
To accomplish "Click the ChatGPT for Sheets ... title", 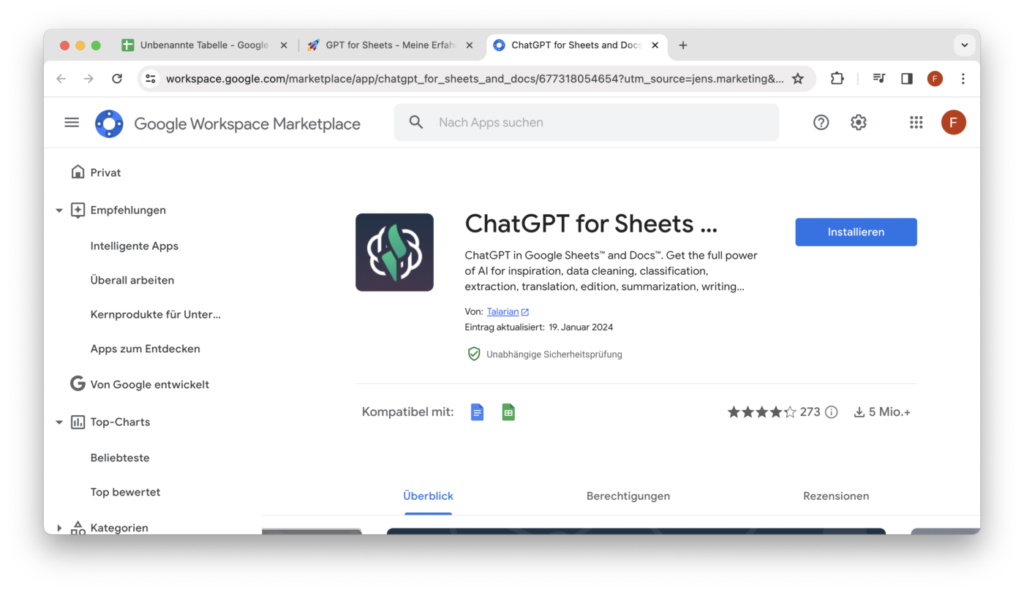I will pyautogui.click(x=590, y=224).
